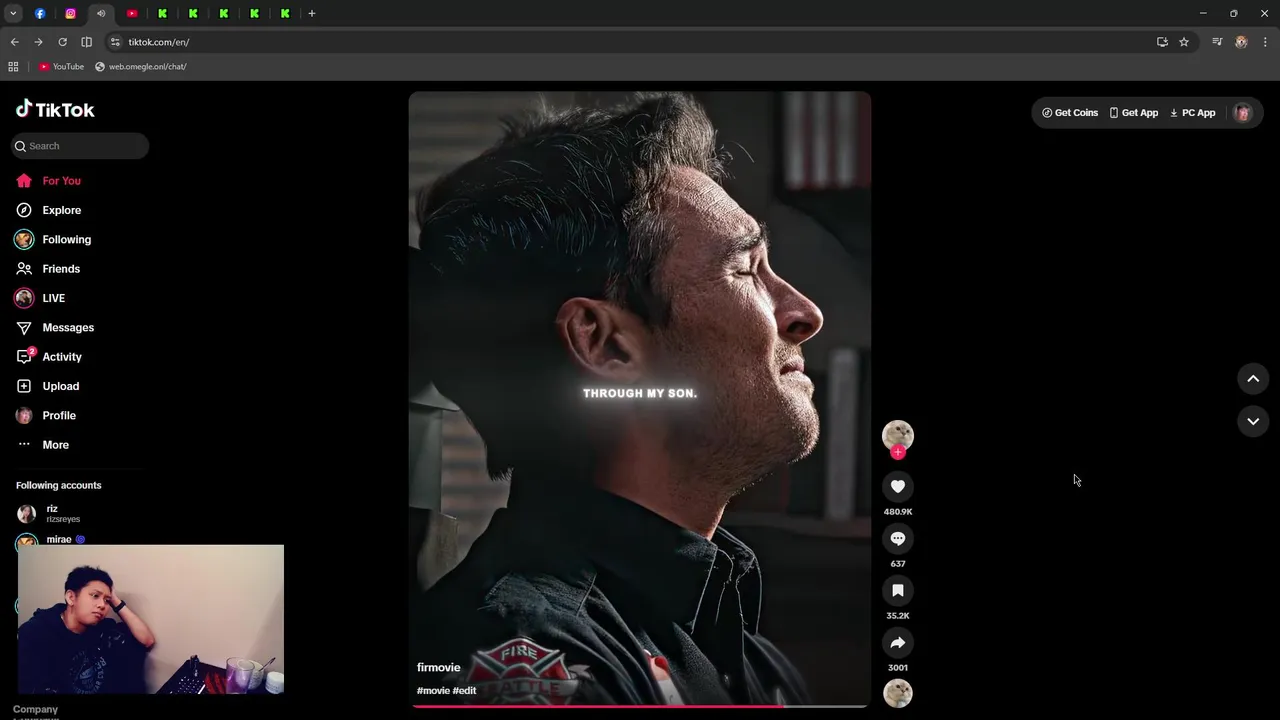The height and width of the screenshot is (720, 1280).
Task: Go forward in the browser
Action: pos(38,42)
